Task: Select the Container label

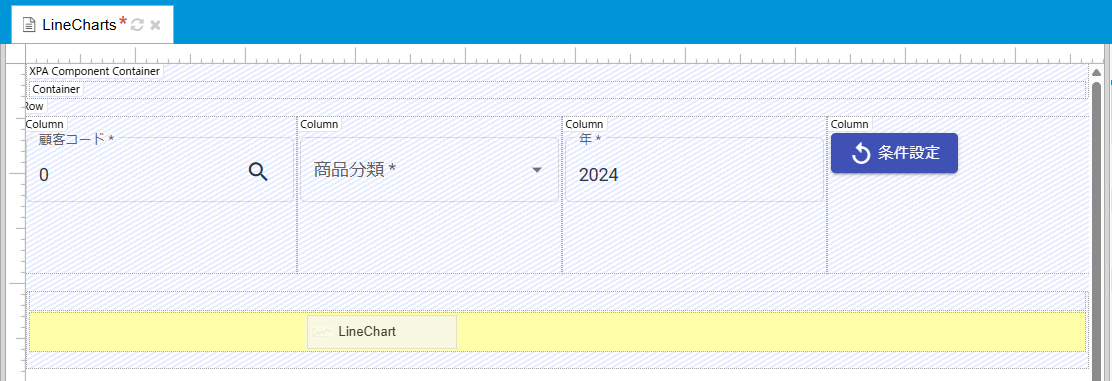Action: pos(56,89)
